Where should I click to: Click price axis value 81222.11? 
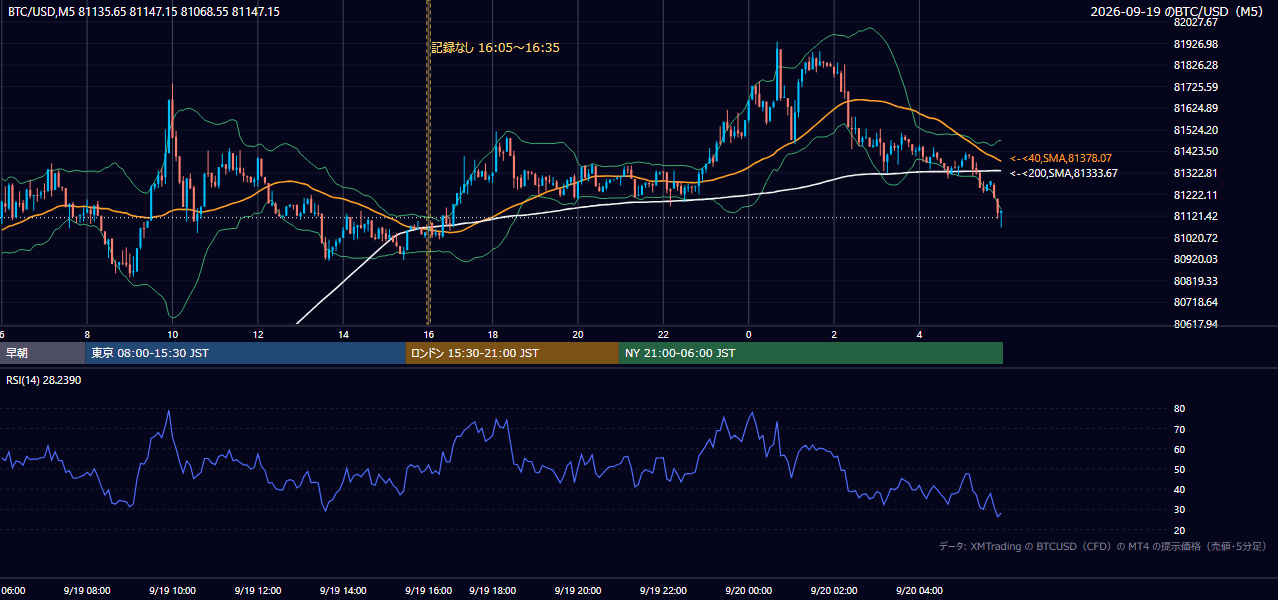(x=1195, y=195)
